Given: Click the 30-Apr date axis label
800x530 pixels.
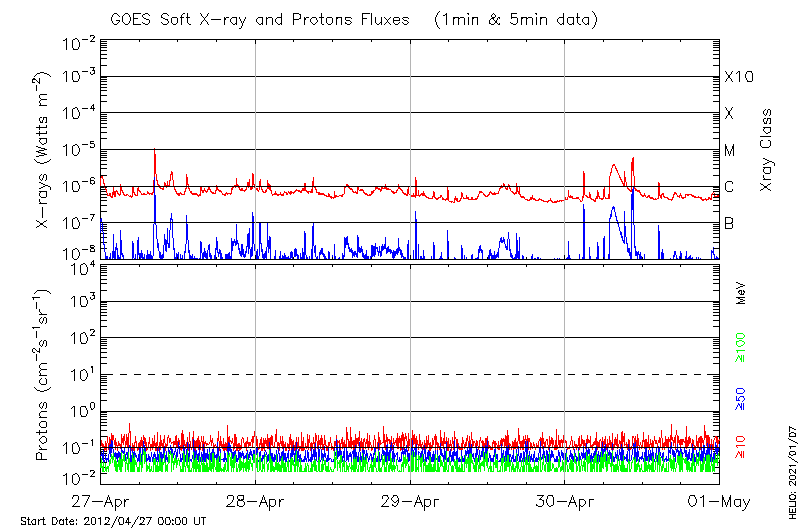Looking at the screenshot, I should pyautogui.click(x=565, y=500).
